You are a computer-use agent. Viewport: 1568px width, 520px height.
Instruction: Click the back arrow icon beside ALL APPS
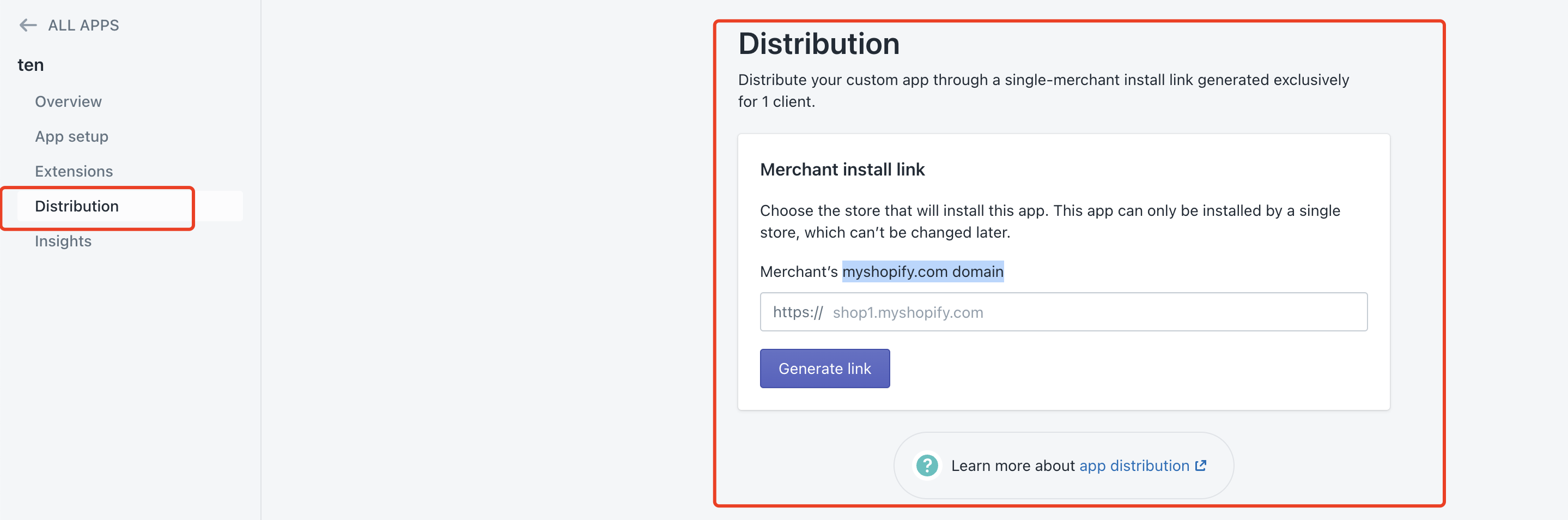click(x=28, y=25)
